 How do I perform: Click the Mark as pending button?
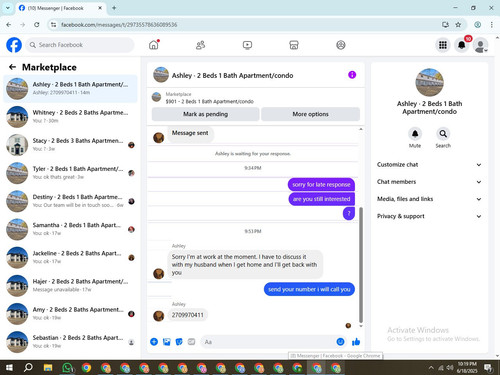205,114
